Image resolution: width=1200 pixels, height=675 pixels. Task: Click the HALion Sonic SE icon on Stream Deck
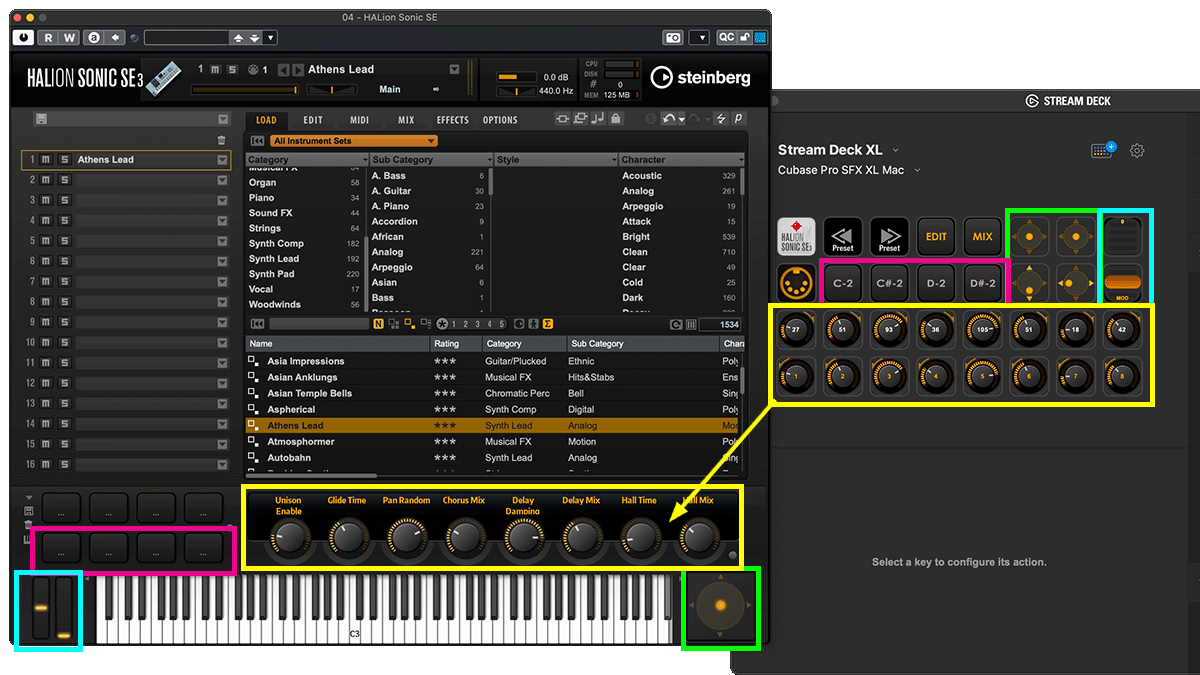(796, 236)
